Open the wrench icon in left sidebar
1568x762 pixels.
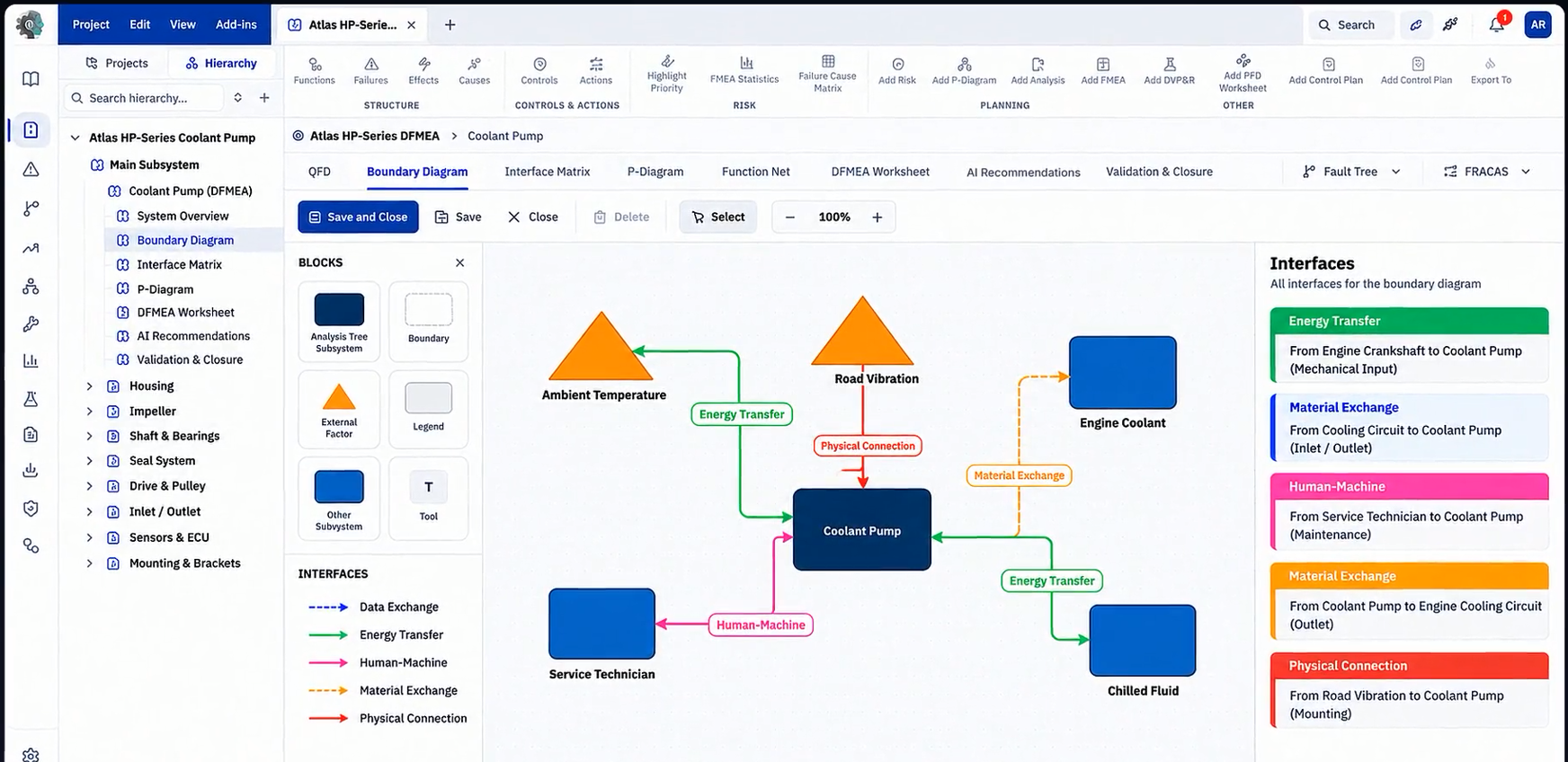pyautogui.click(x=31, y=324)
